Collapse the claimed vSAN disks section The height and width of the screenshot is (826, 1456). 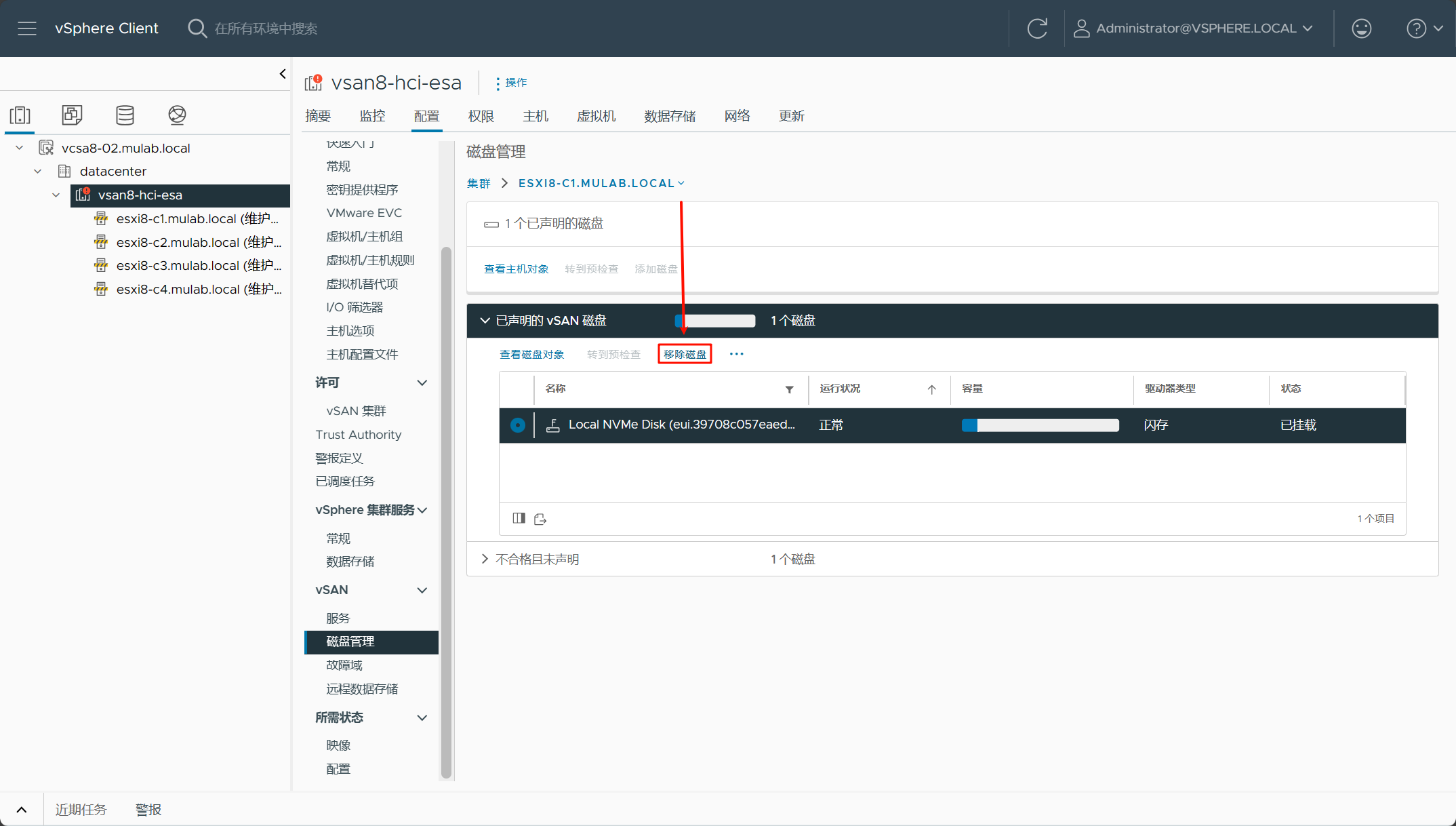click(485, 320)
